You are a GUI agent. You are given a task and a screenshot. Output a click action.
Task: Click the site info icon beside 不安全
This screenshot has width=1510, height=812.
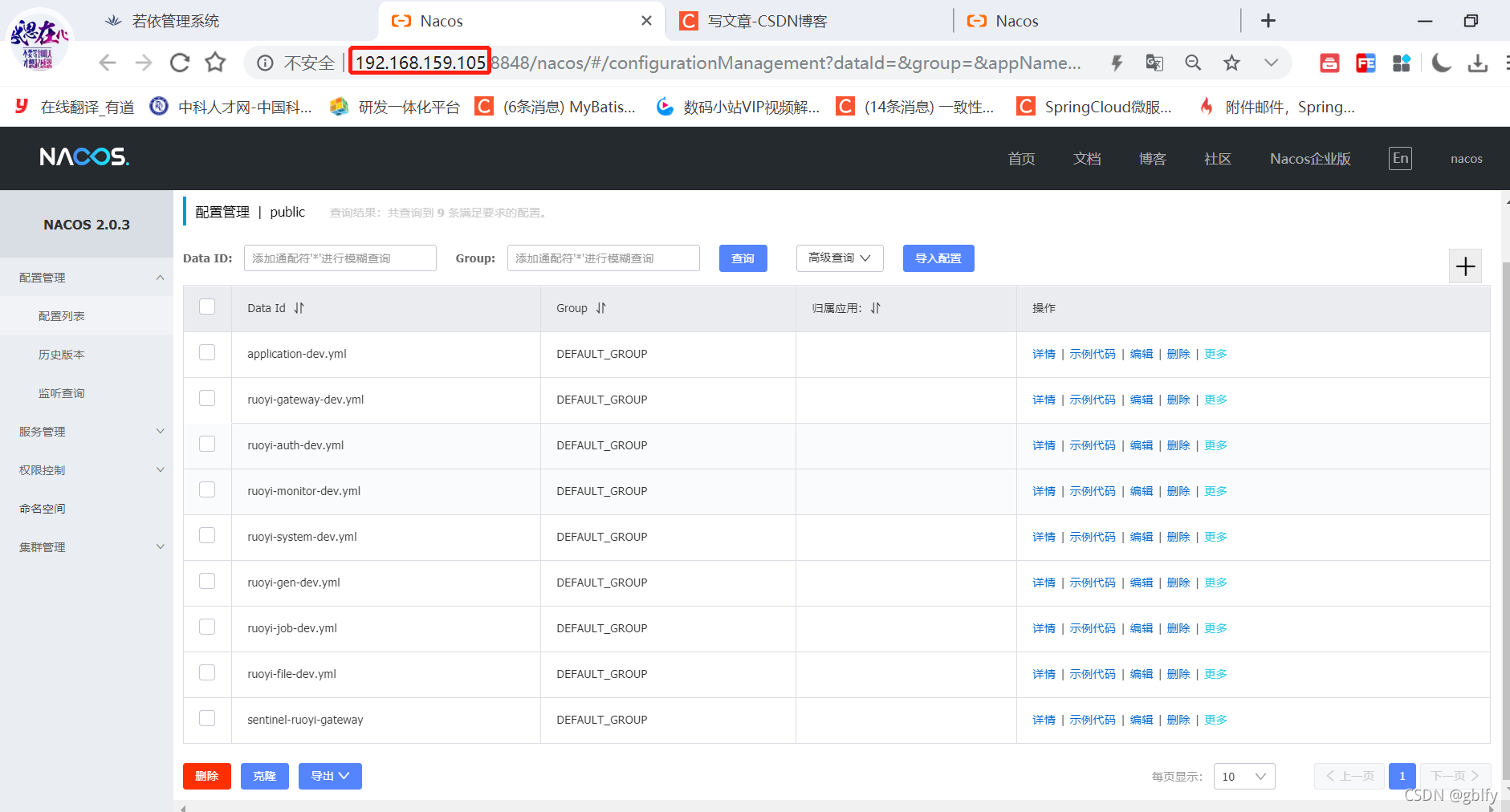(265, 63)
